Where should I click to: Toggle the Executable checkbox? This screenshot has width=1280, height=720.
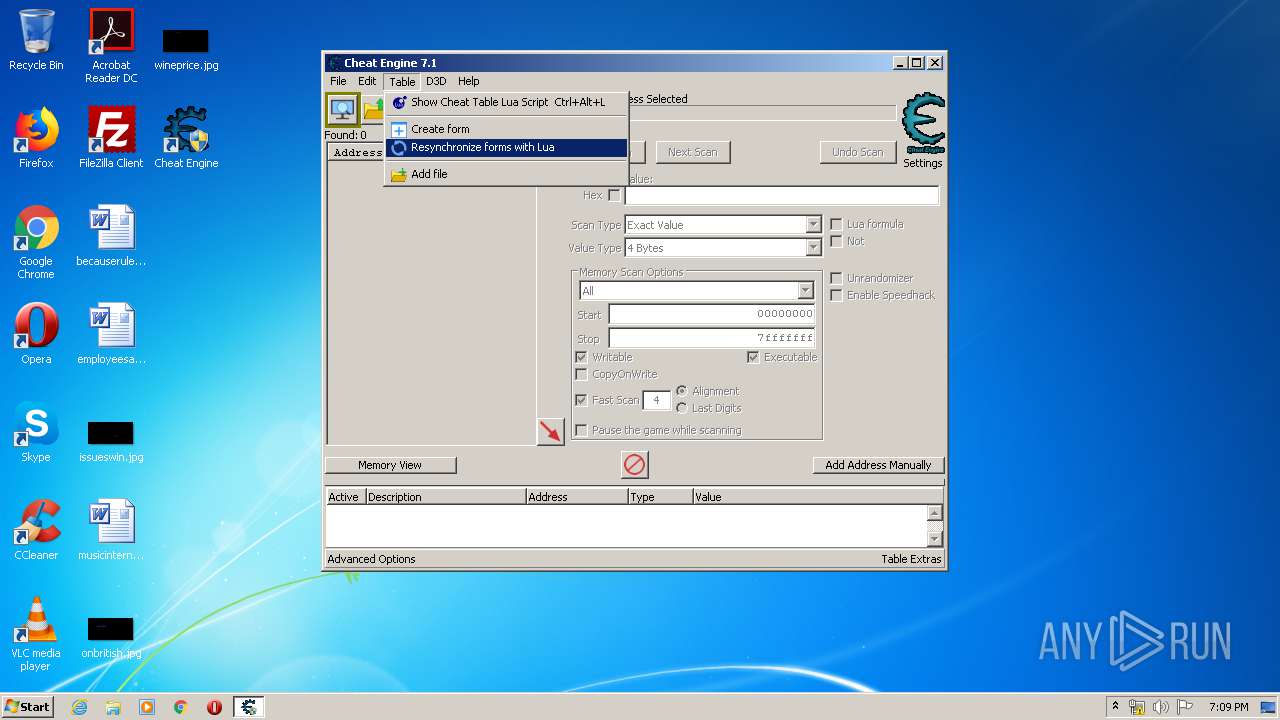[753, 357]
